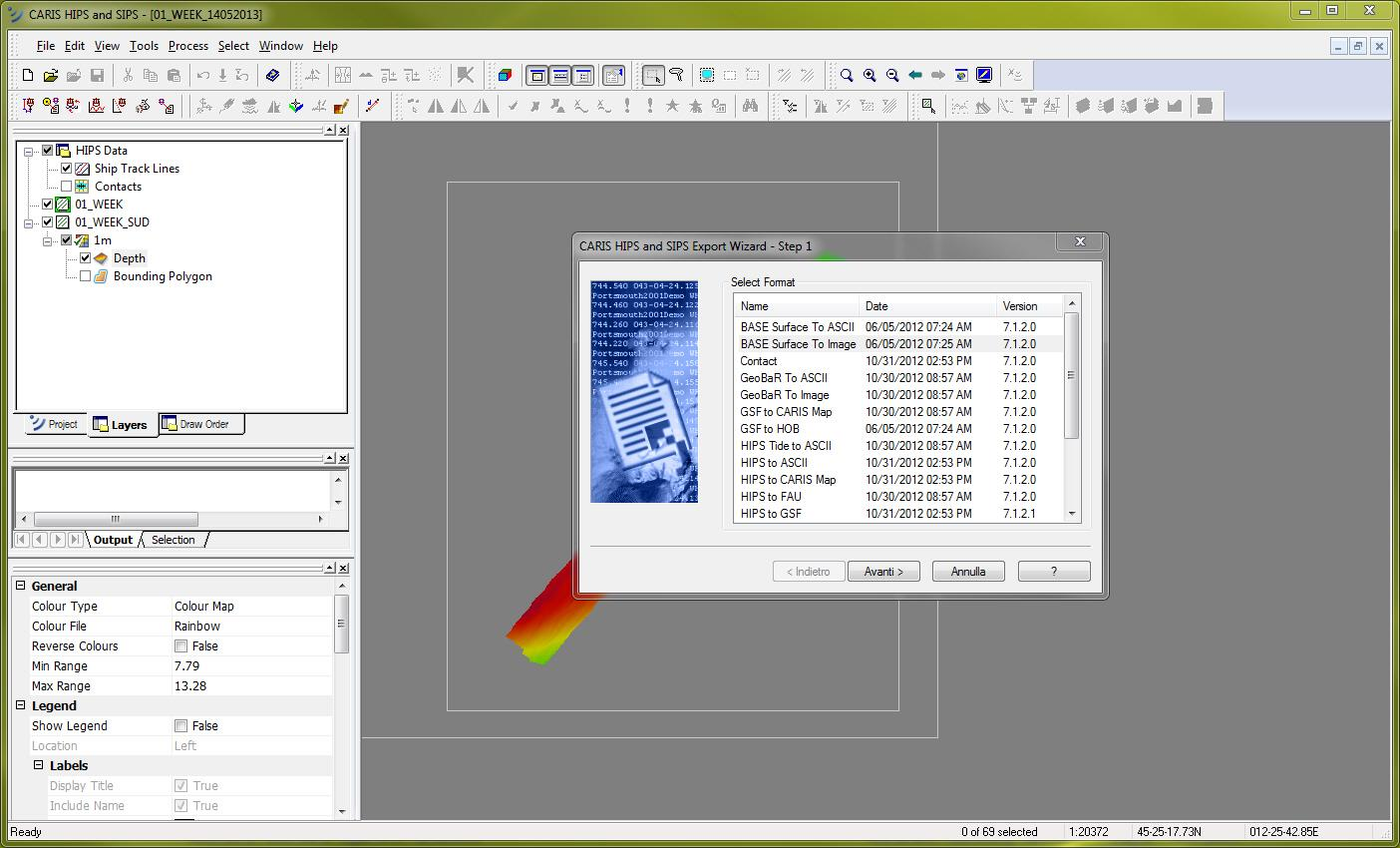Check the Contacts layer checkbox
The image size is (1400, 848).
[x=66, y=187]
